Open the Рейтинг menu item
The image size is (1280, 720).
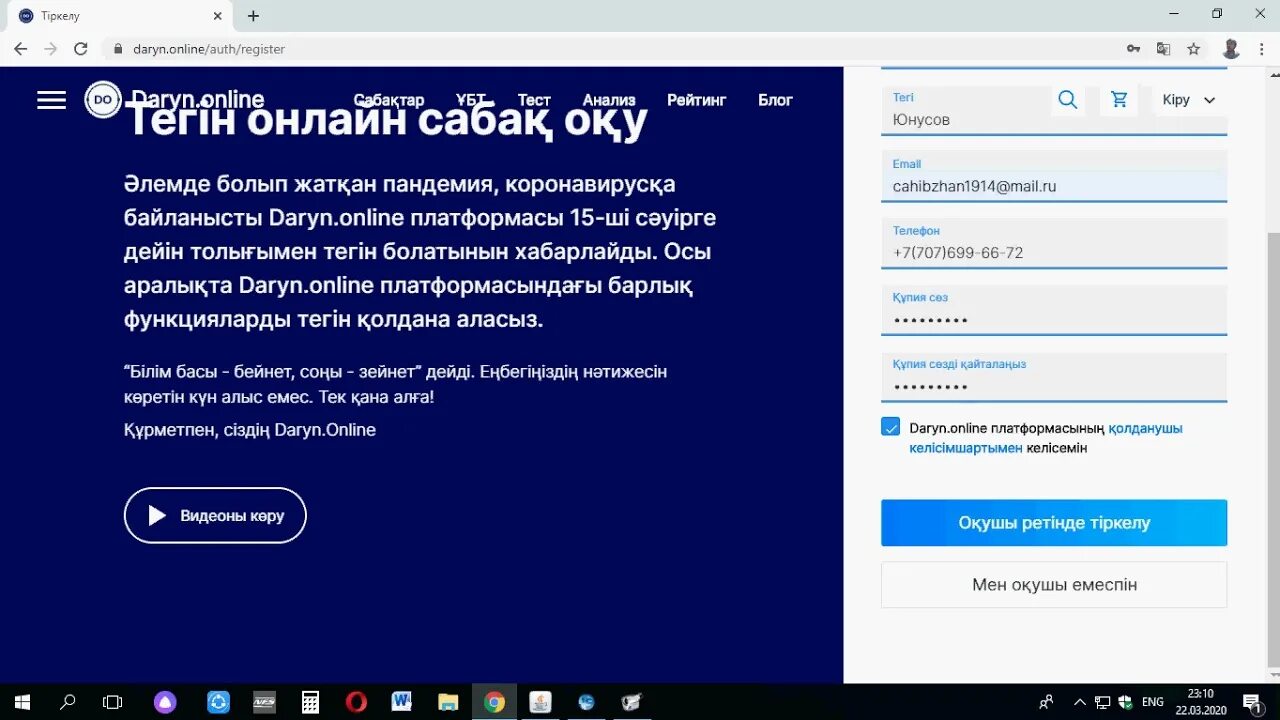click(x=697, y=100)
